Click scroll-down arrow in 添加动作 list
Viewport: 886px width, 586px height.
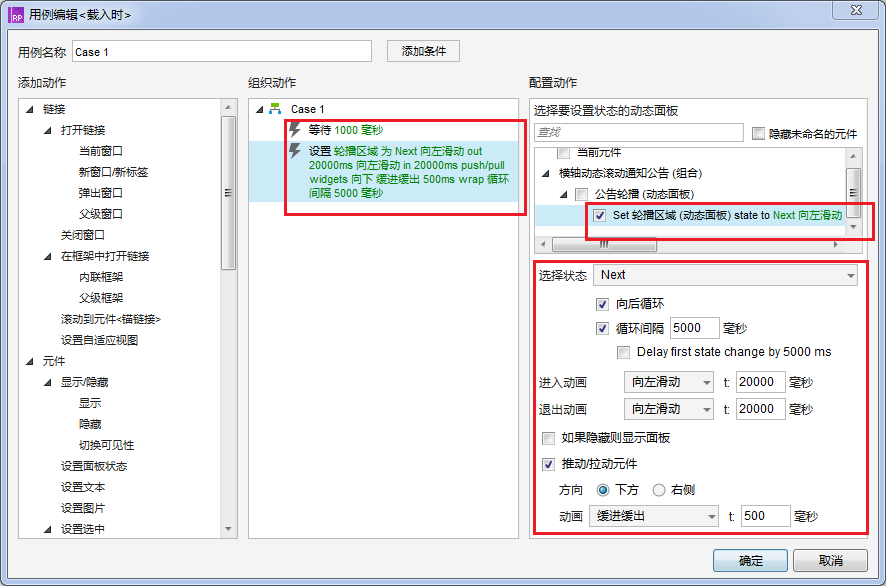tap(228, 529)
